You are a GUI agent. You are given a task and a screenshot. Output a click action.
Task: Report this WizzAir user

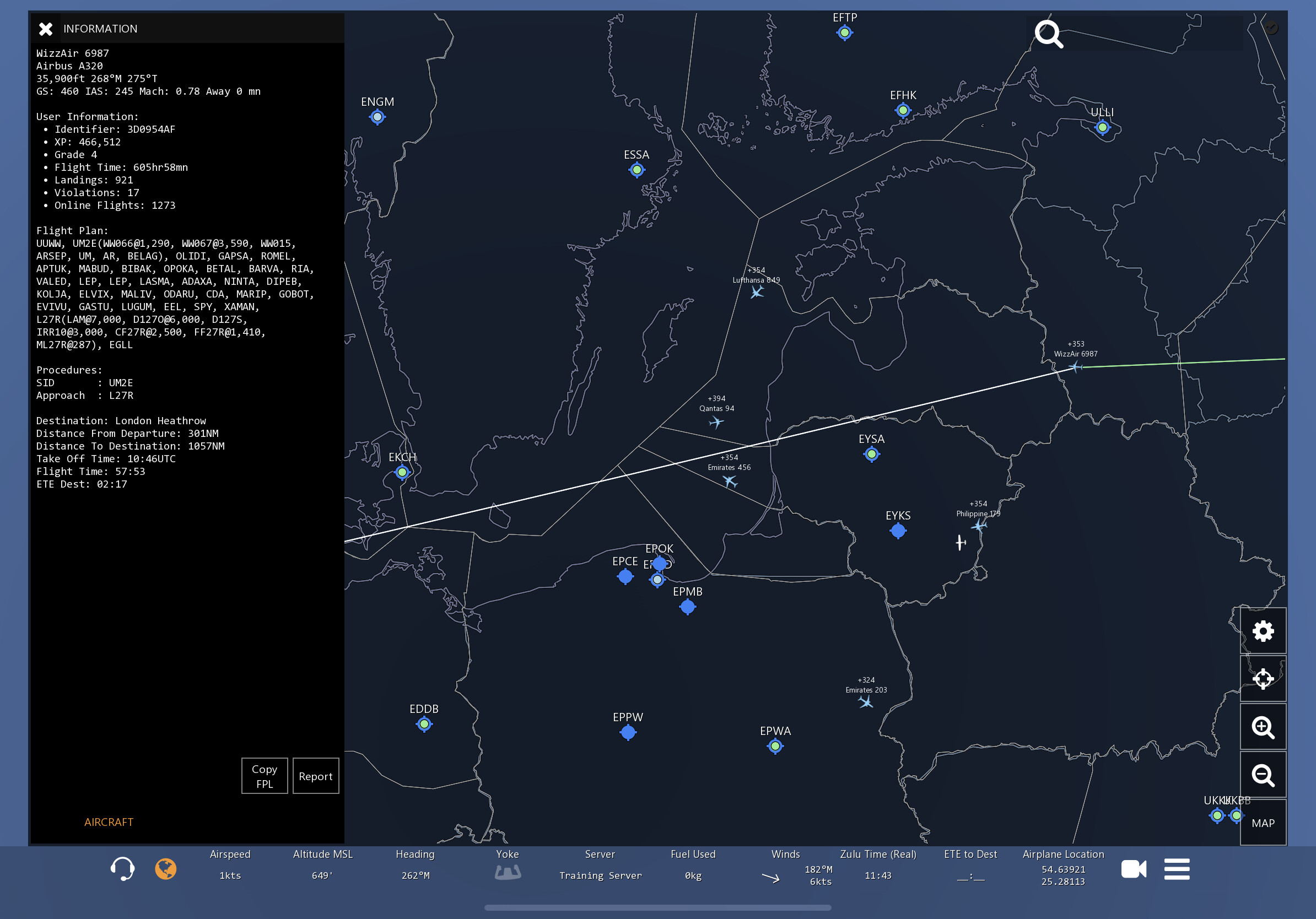coord(315,776)
